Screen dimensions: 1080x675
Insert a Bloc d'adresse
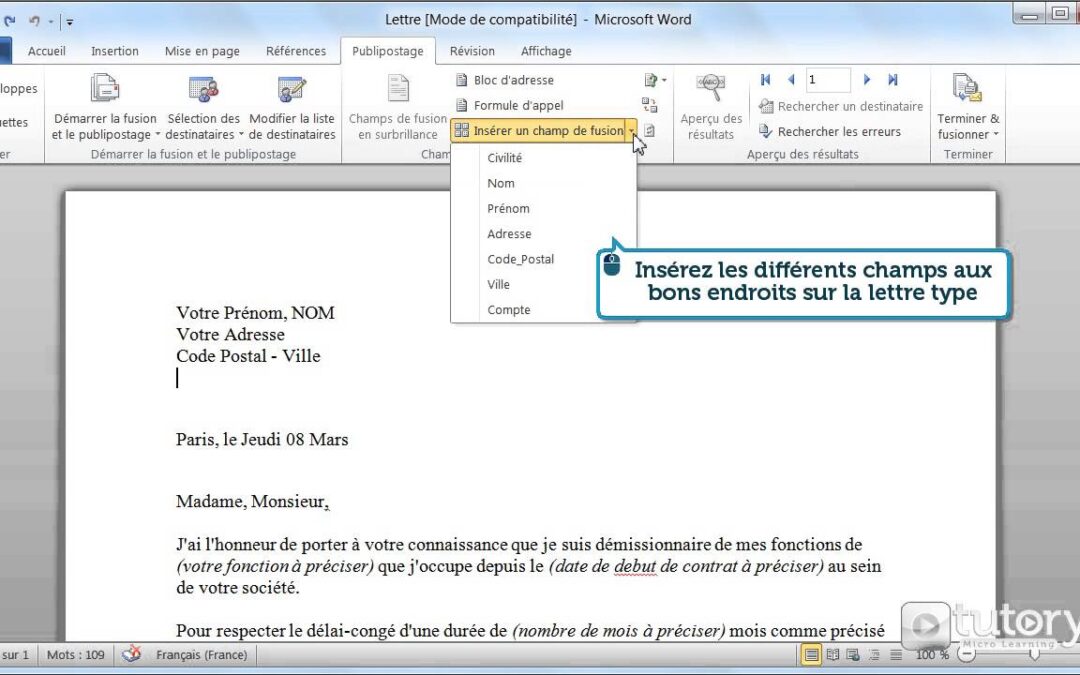505,80
